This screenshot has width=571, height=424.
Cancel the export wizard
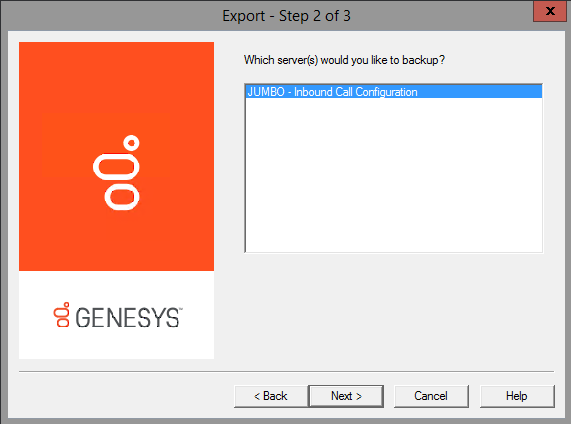(x=431, y=396)
